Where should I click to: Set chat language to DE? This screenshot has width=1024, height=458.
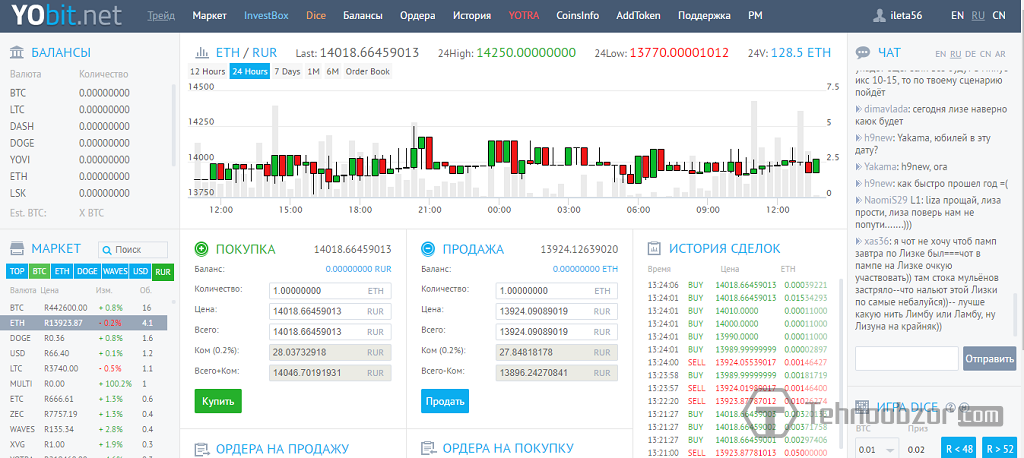pos(970,54)
